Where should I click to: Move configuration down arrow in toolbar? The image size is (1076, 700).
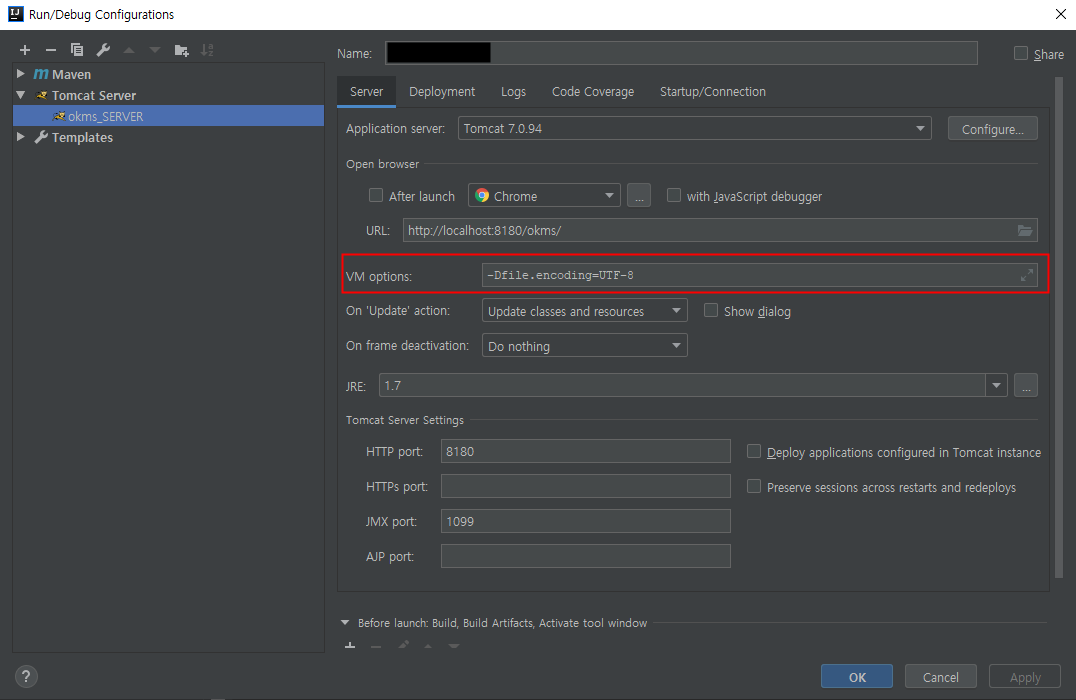tap(155, 50)
